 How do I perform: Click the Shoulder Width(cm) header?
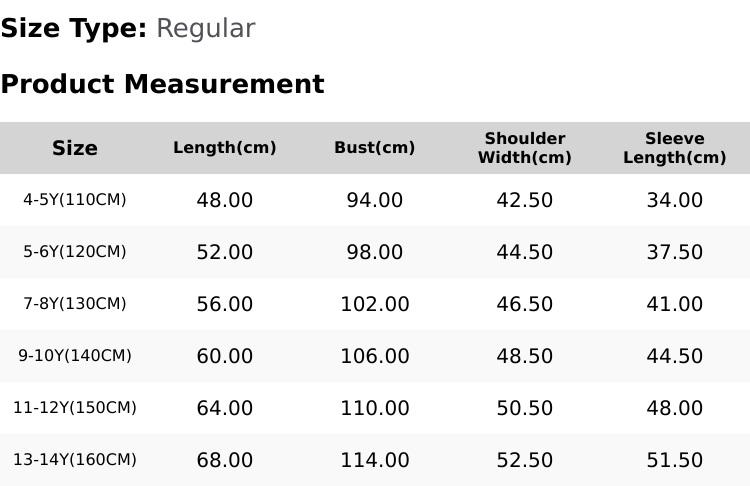pyautogui.click(x=525, y=148)
